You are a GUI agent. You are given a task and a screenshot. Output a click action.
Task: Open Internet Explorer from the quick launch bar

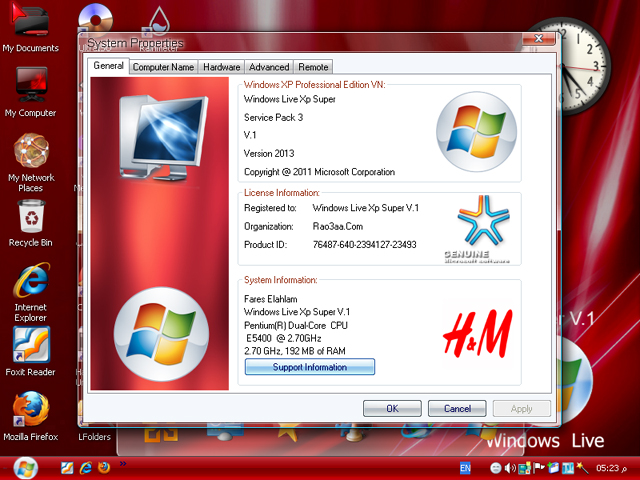coord(86,468)
